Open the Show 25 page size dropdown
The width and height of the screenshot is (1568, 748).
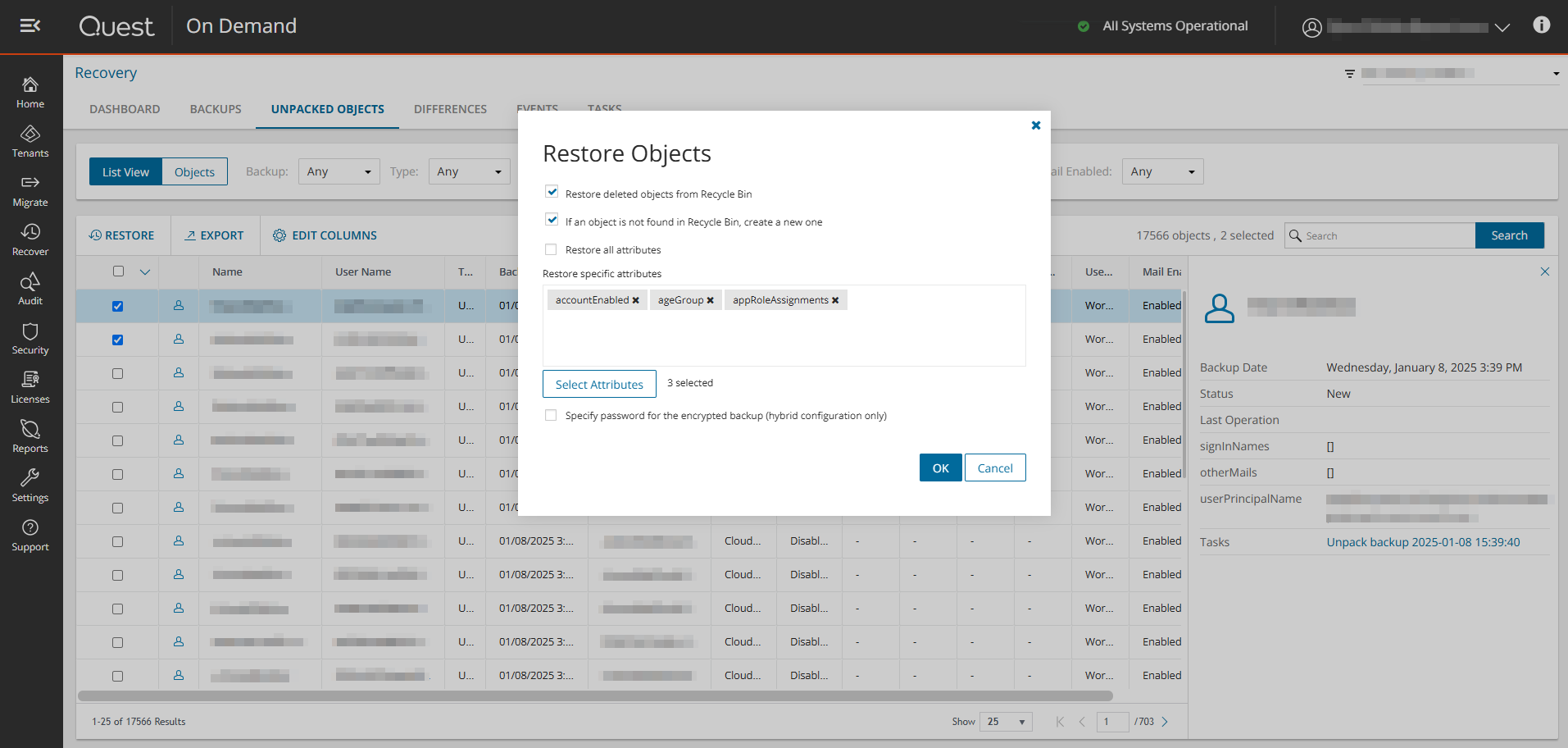1006,722
